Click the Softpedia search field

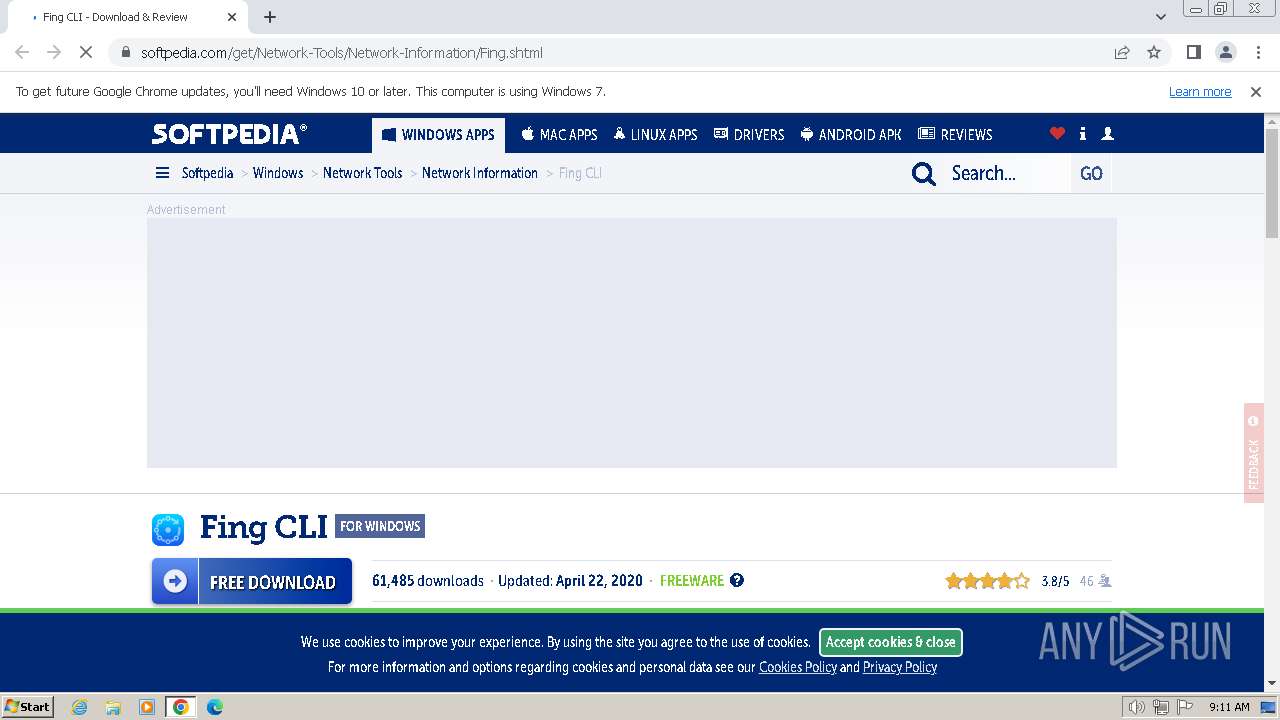tap(1005, 174)
